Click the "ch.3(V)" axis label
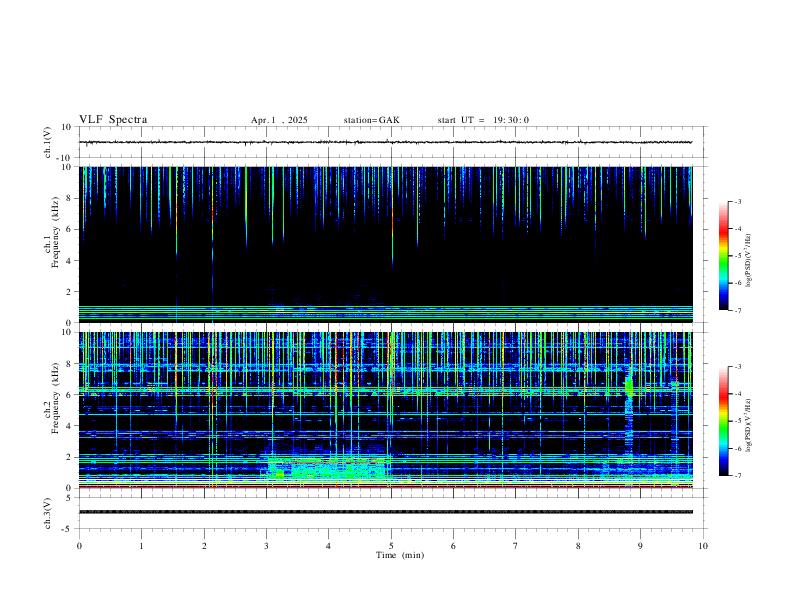Screen dimensions: 792x612 tap(48, 514)
